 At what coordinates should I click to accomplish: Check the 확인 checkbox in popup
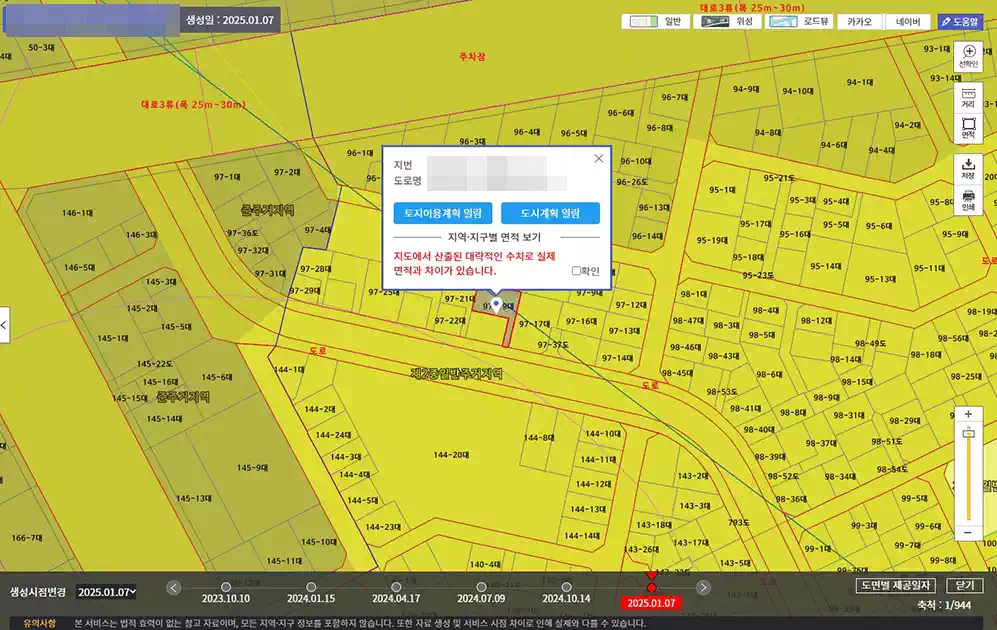(576, 270)
